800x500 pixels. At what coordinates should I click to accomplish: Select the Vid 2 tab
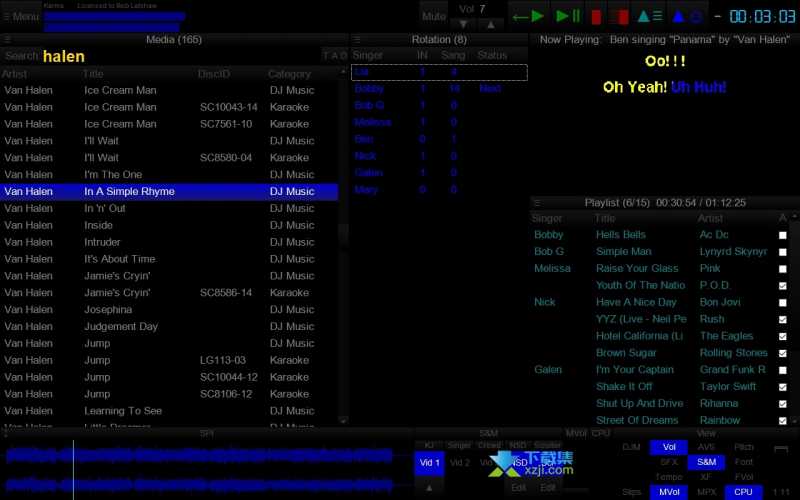point(460,463)
